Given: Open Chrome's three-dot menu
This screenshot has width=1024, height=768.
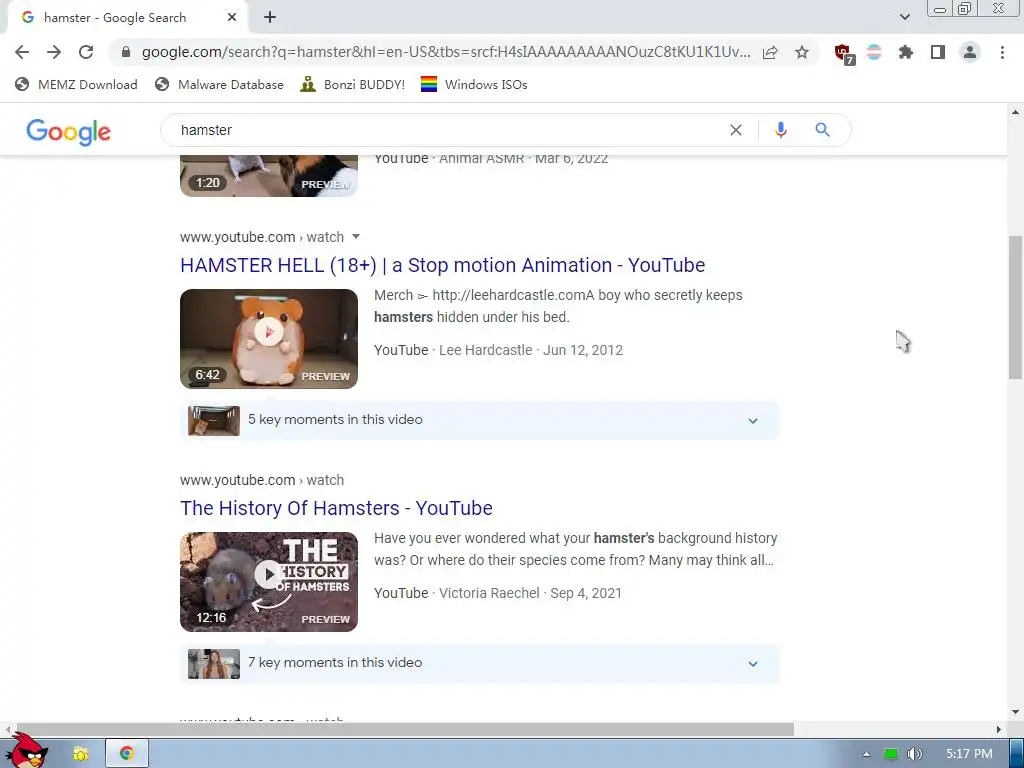Looking at the screenshot, I should [x=1002, y=52].
